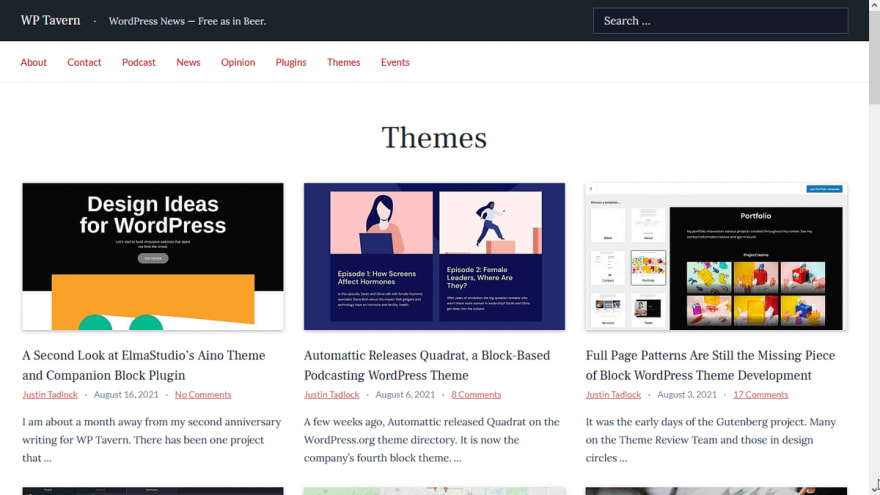This screenshot has height=495, width=880.
Task: Read the Full Page Patterns article
Action: tap(711, 365)
